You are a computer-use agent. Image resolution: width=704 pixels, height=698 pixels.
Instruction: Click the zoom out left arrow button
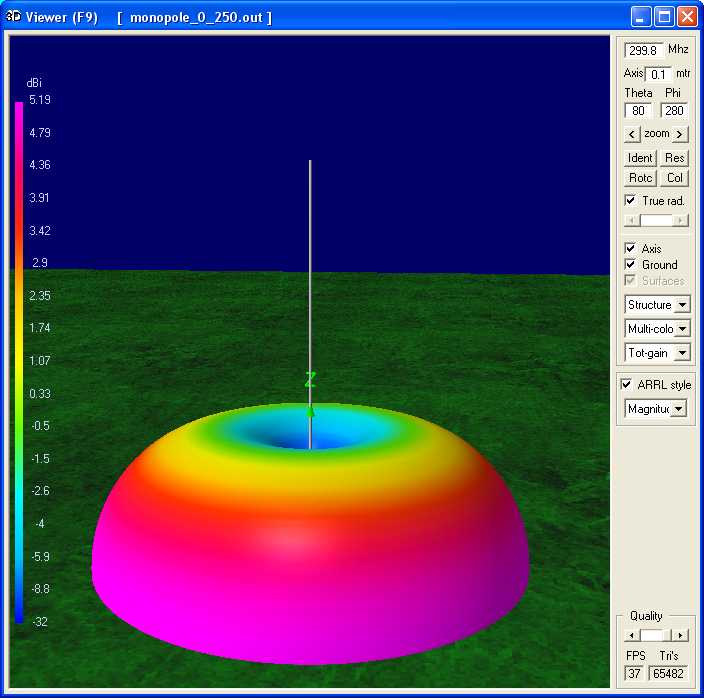click(x=632, y=134)
